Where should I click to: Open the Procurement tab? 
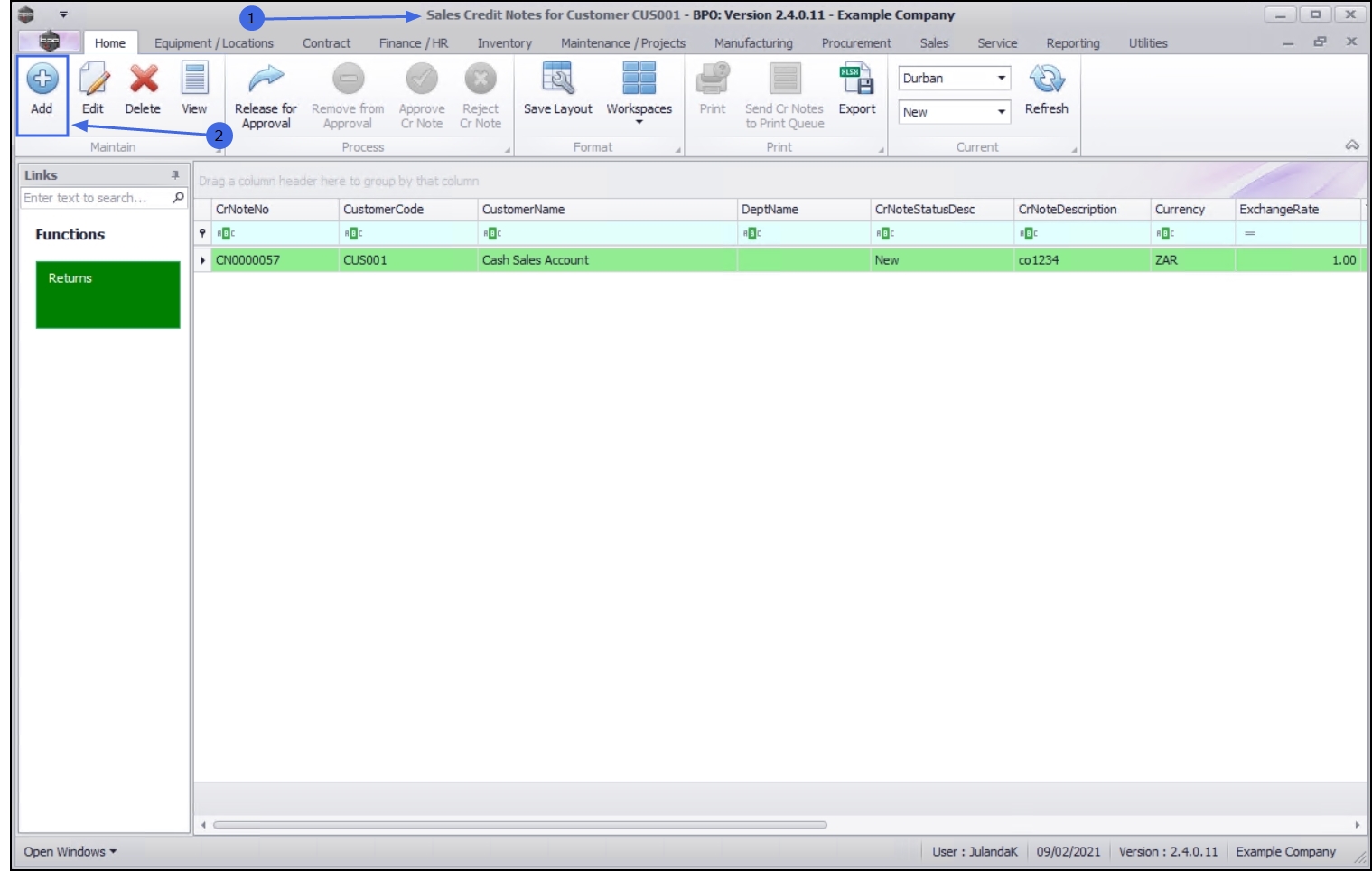tap(856, 42)
